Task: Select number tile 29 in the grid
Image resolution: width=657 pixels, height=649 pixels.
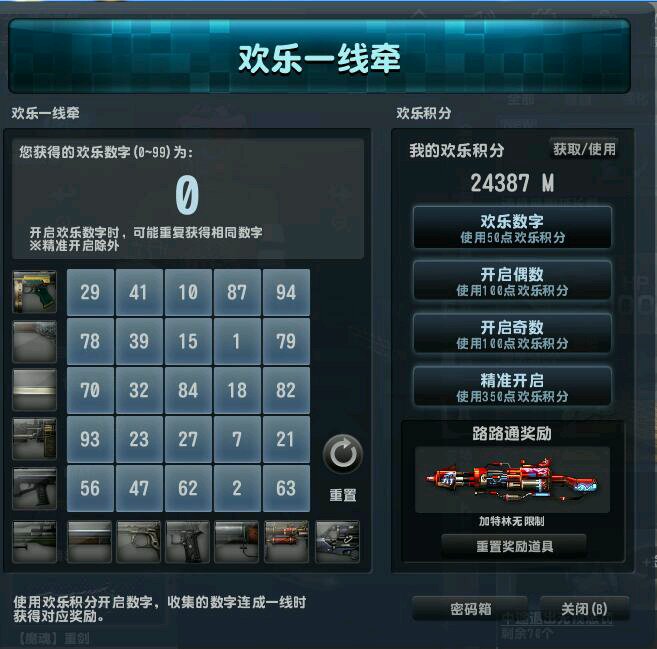Action: [90, 292]
